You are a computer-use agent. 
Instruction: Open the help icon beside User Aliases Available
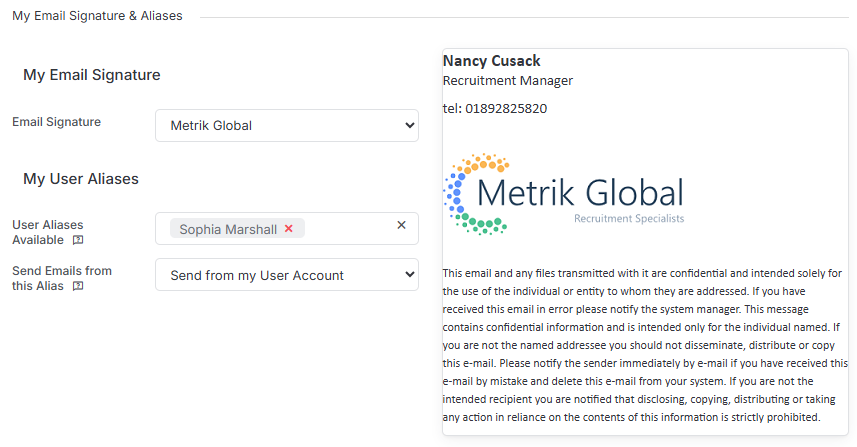click(x=78, y=240)
